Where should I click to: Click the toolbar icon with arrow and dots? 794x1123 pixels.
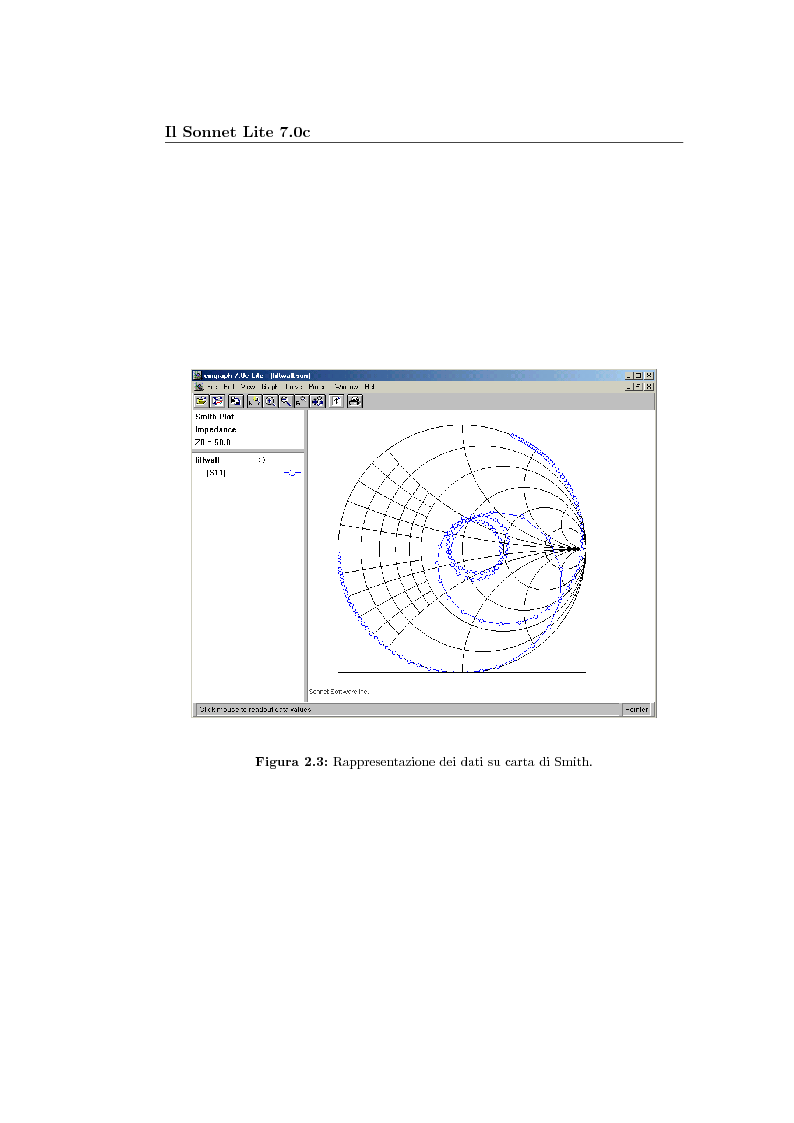317,401
